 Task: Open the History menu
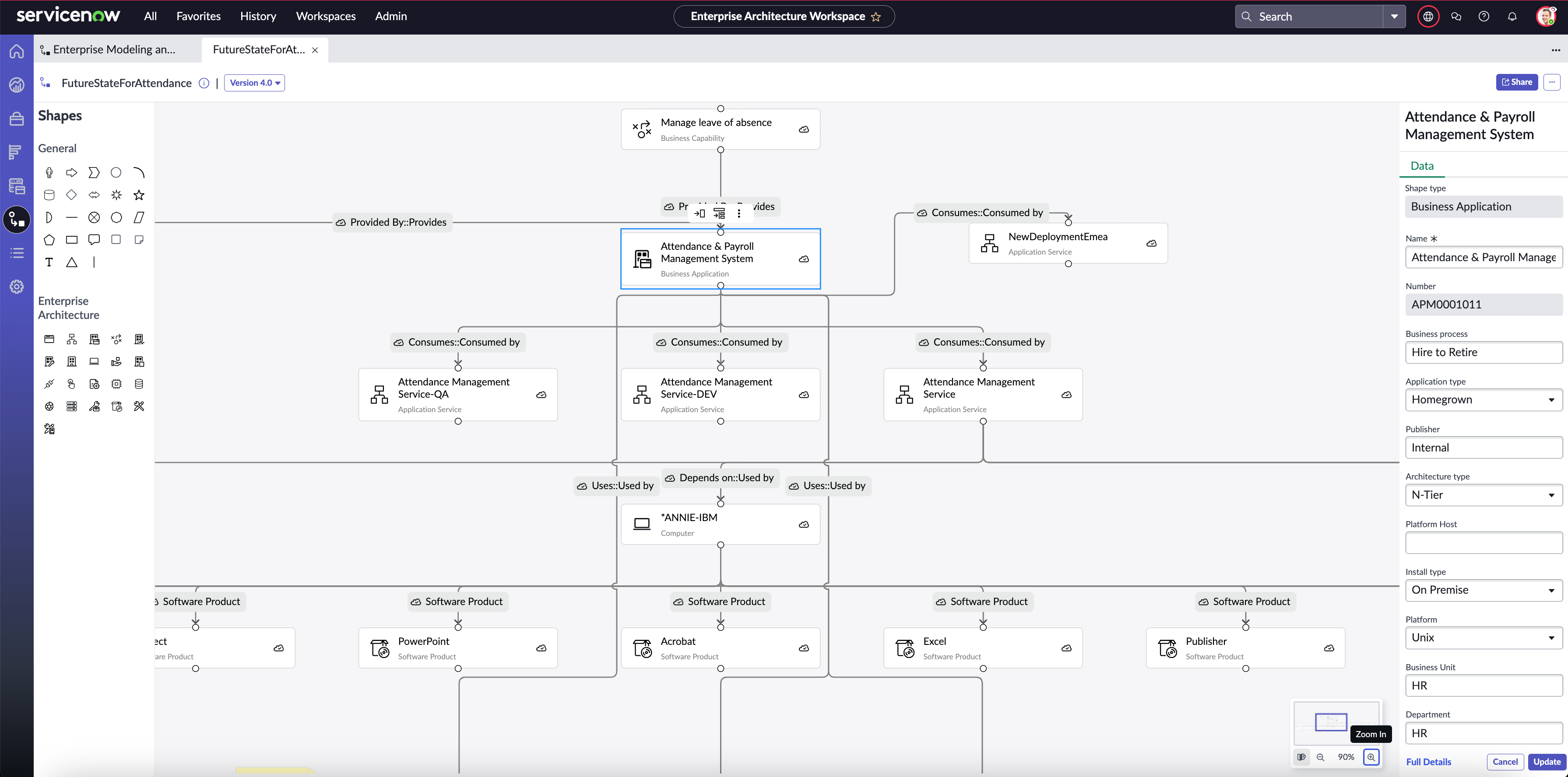click(x=258, y=17)
